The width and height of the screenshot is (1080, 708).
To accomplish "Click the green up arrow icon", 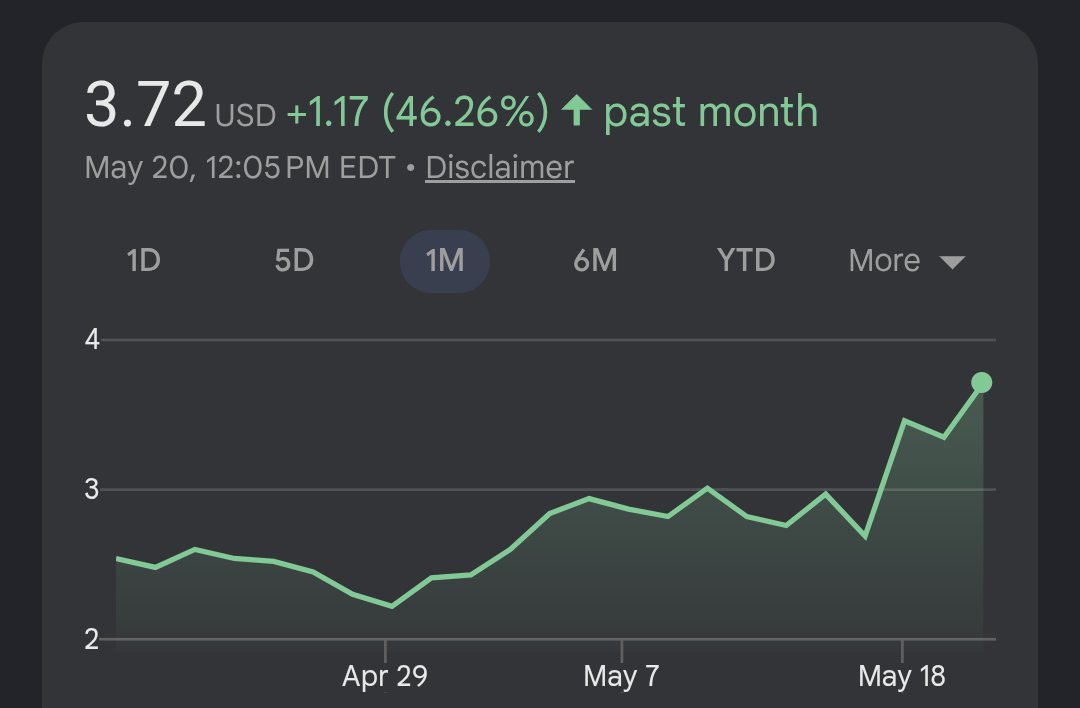I will tap(577, 111).
